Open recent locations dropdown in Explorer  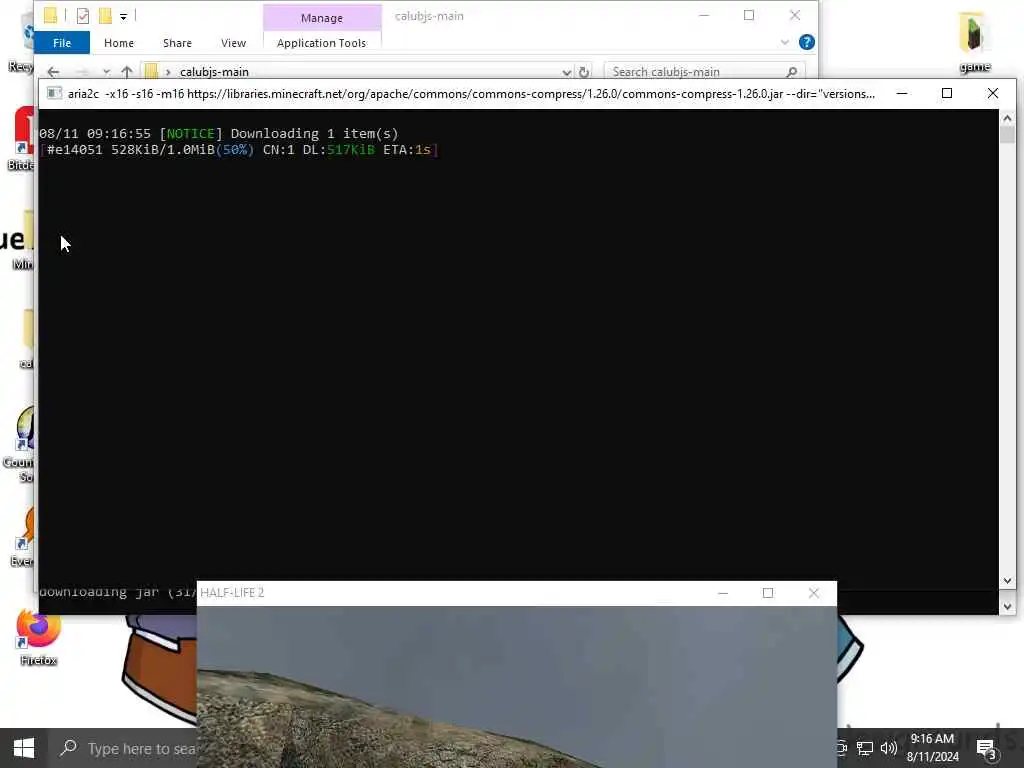pyautogui.click(x=106, y=72)
